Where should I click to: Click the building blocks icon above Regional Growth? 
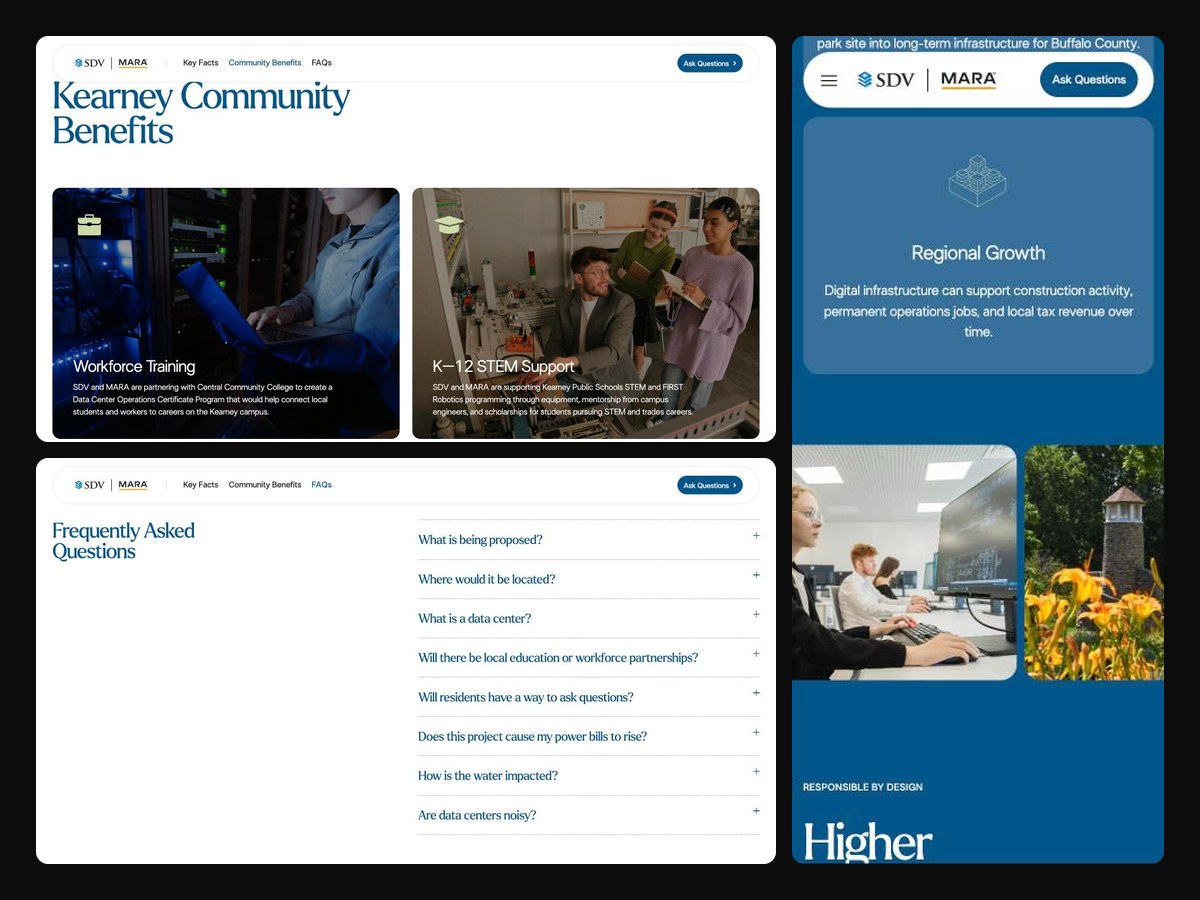[977, 180]
